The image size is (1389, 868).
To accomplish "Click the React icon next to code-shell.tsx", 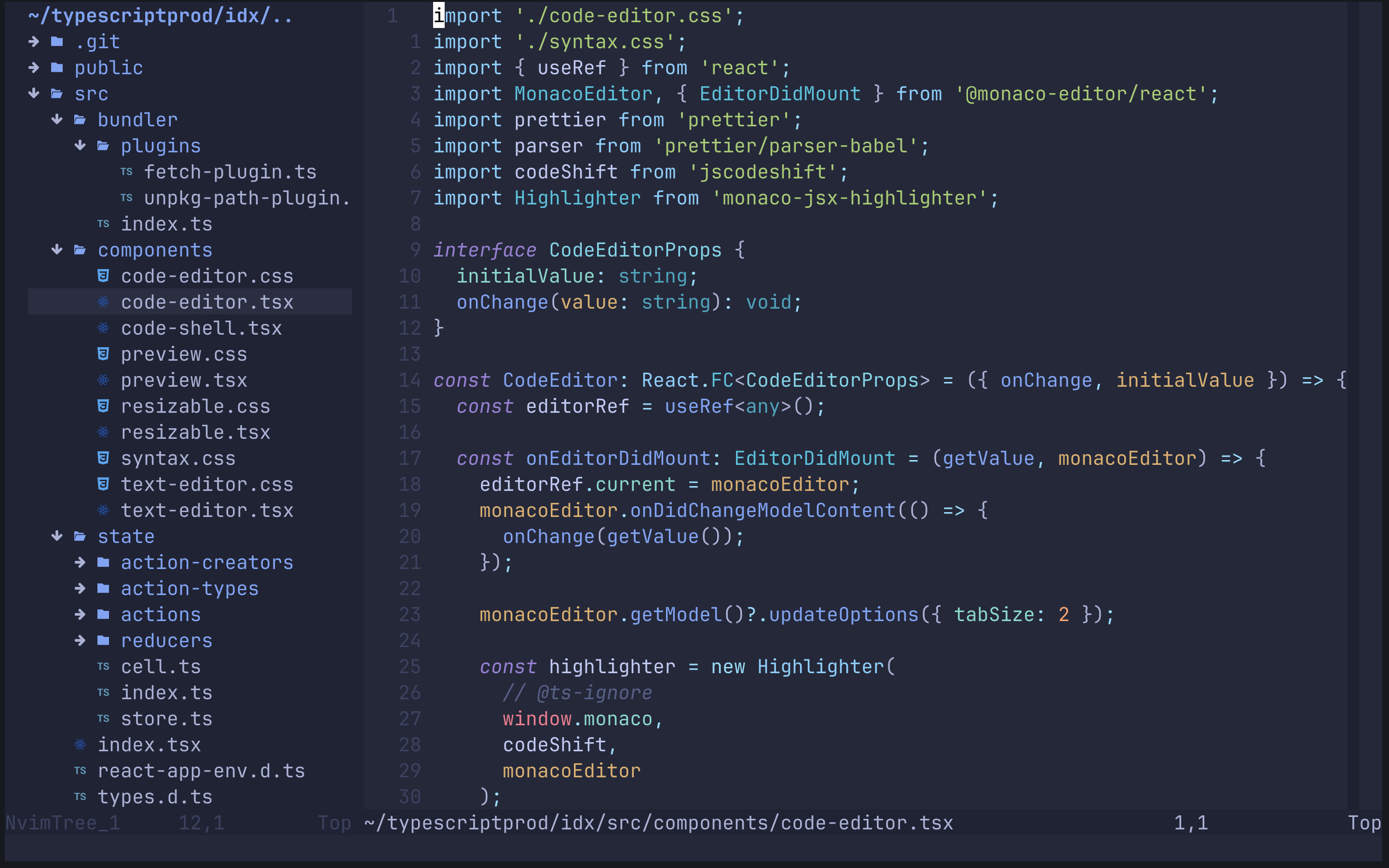I will (x=103, y=328).
